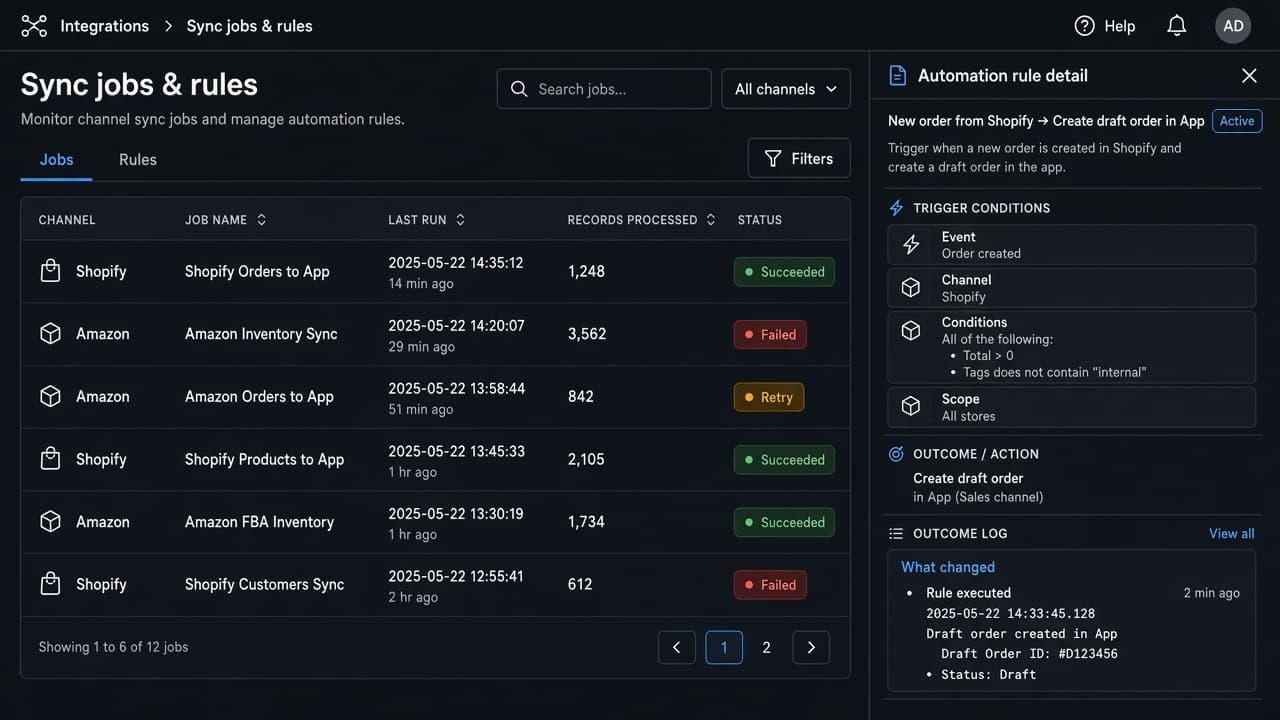Image resolution: width=1280 pixels, height=720 pixels.
Task: Click the cube icon in the Scope card
Action: 911,406
